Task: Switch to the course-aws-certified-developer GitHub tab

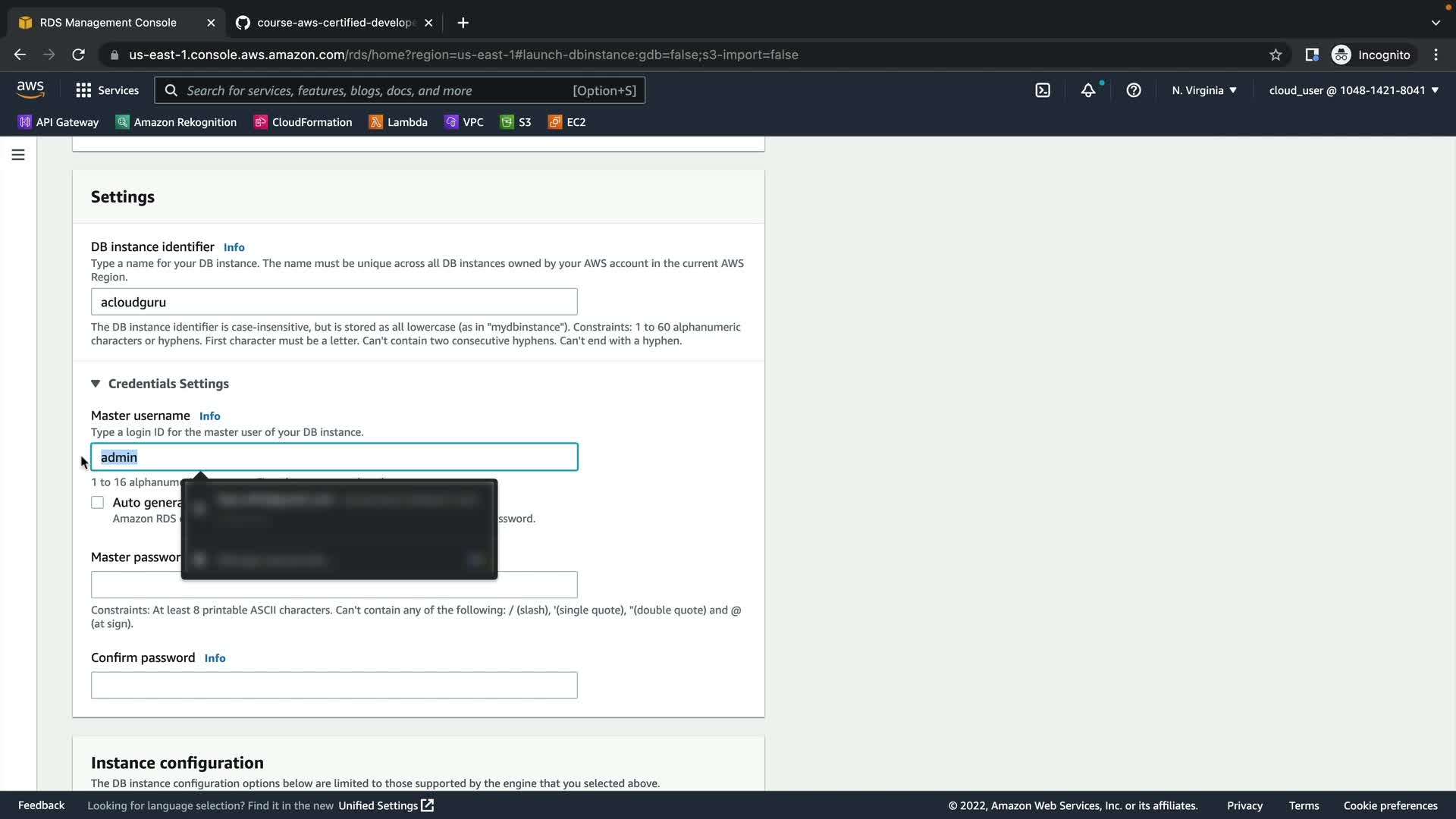Action: tap(334, 23)
